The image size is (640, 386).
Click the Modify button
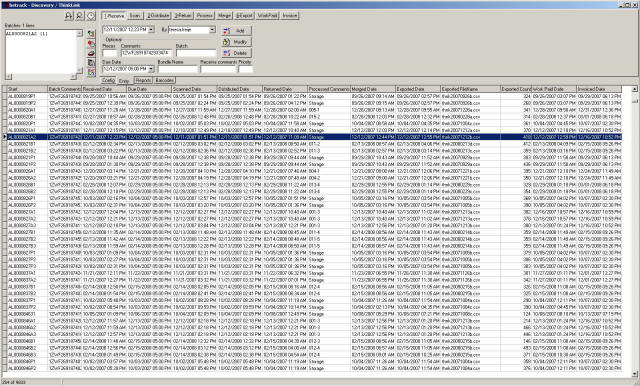click(236, 42)
